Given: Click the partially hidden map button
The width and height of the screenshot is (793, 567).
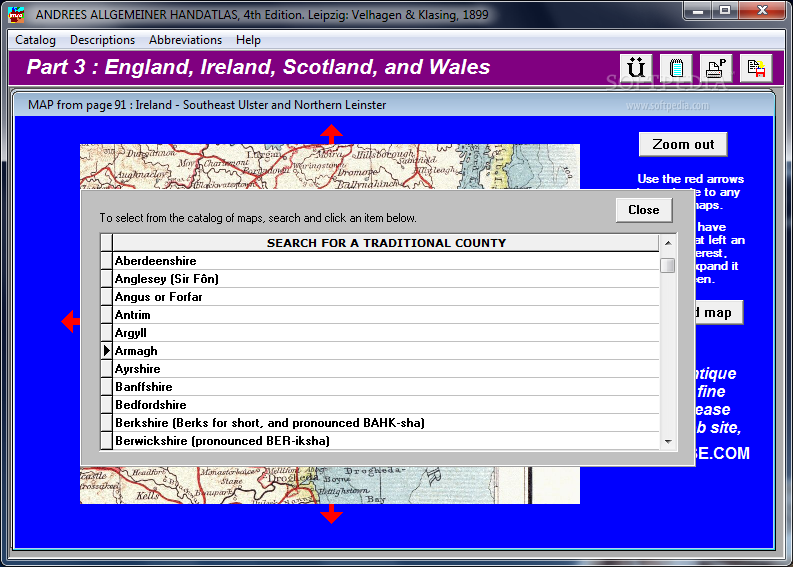Looking at the screenshot, I should pyautogui.click(x=719, y=313).
